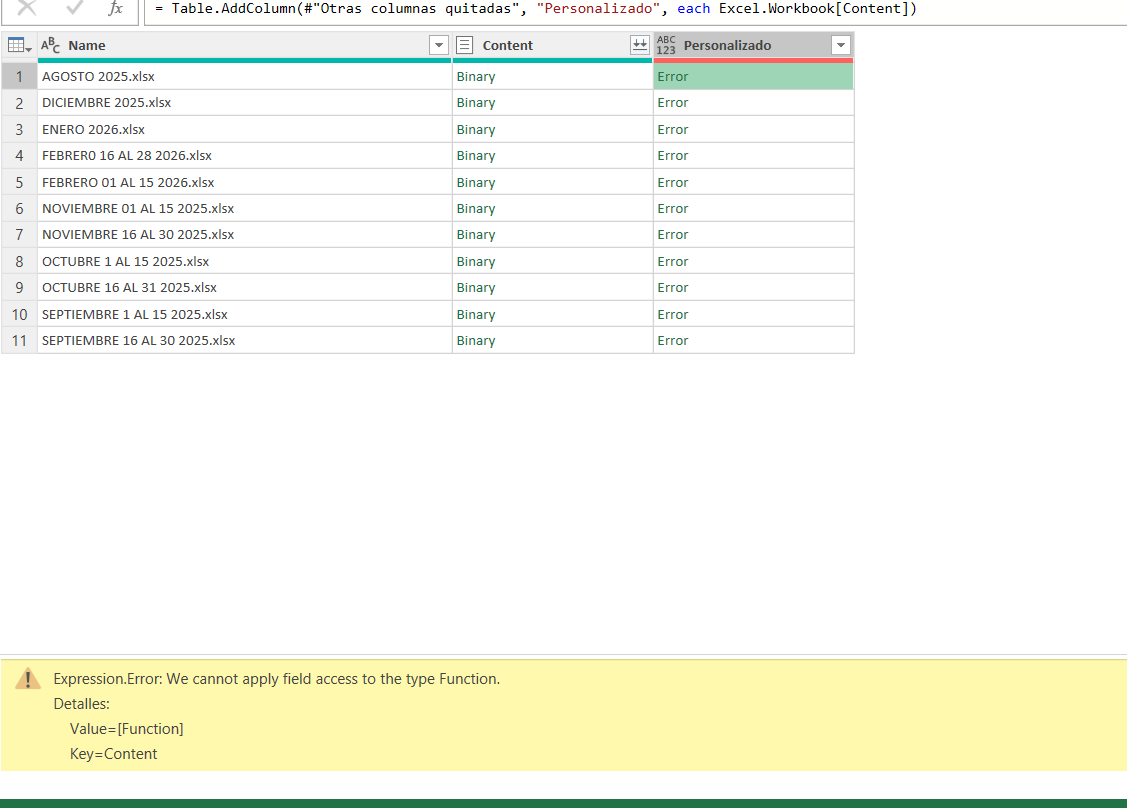Screen dimensions: 1127x808
Task: Select the Content column header
Action: (540, 45)
